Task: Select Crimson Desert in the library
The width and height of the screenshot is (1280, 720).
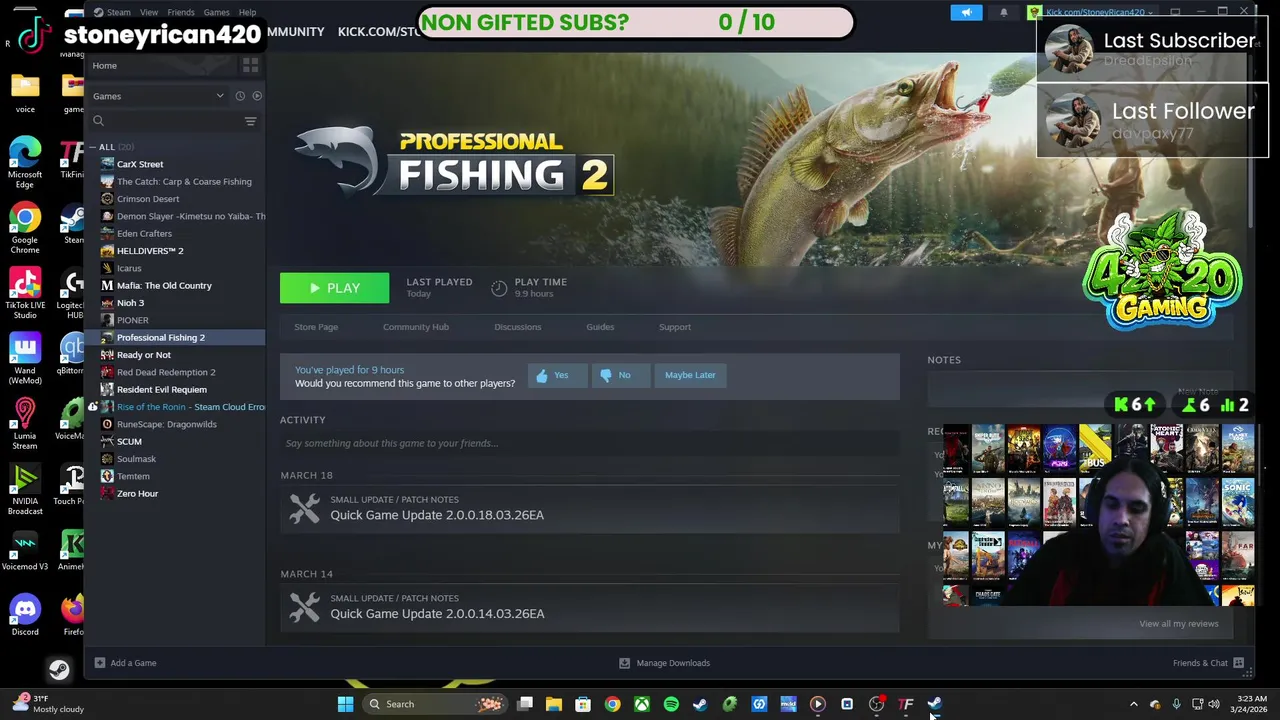Action: point(148,199)
